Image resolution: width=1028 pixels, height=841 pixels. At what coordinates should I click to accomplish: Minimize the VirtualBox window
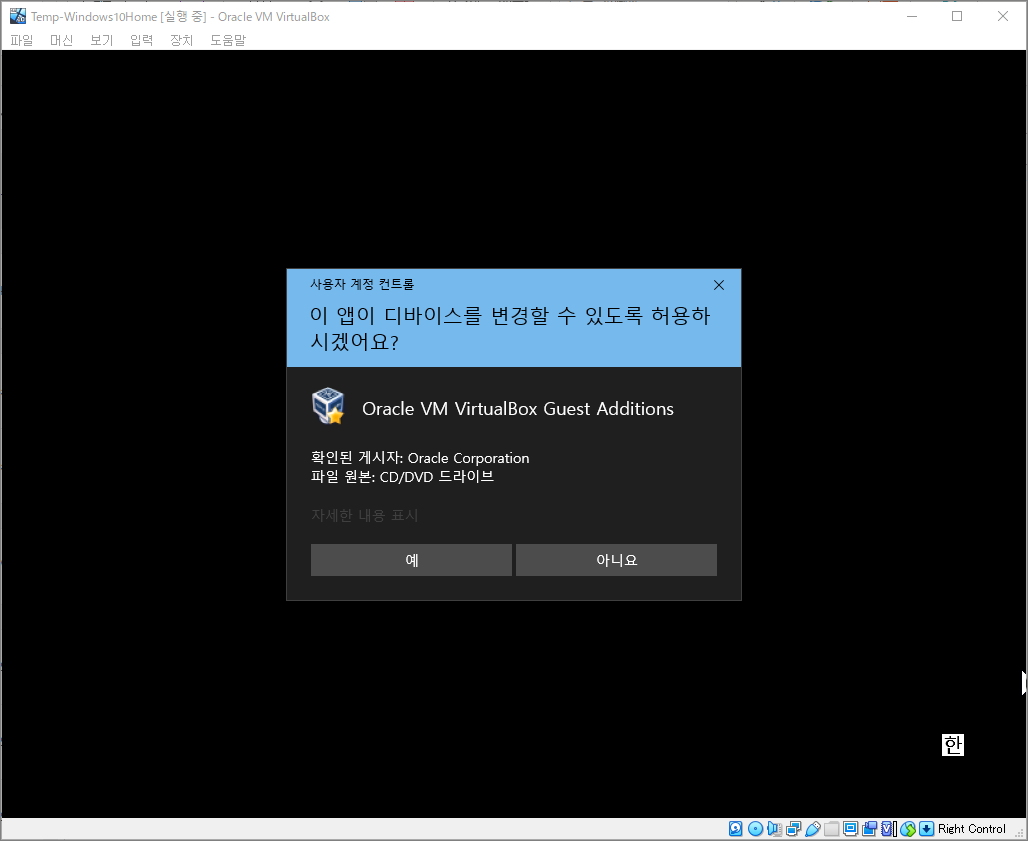pos(912,16)
